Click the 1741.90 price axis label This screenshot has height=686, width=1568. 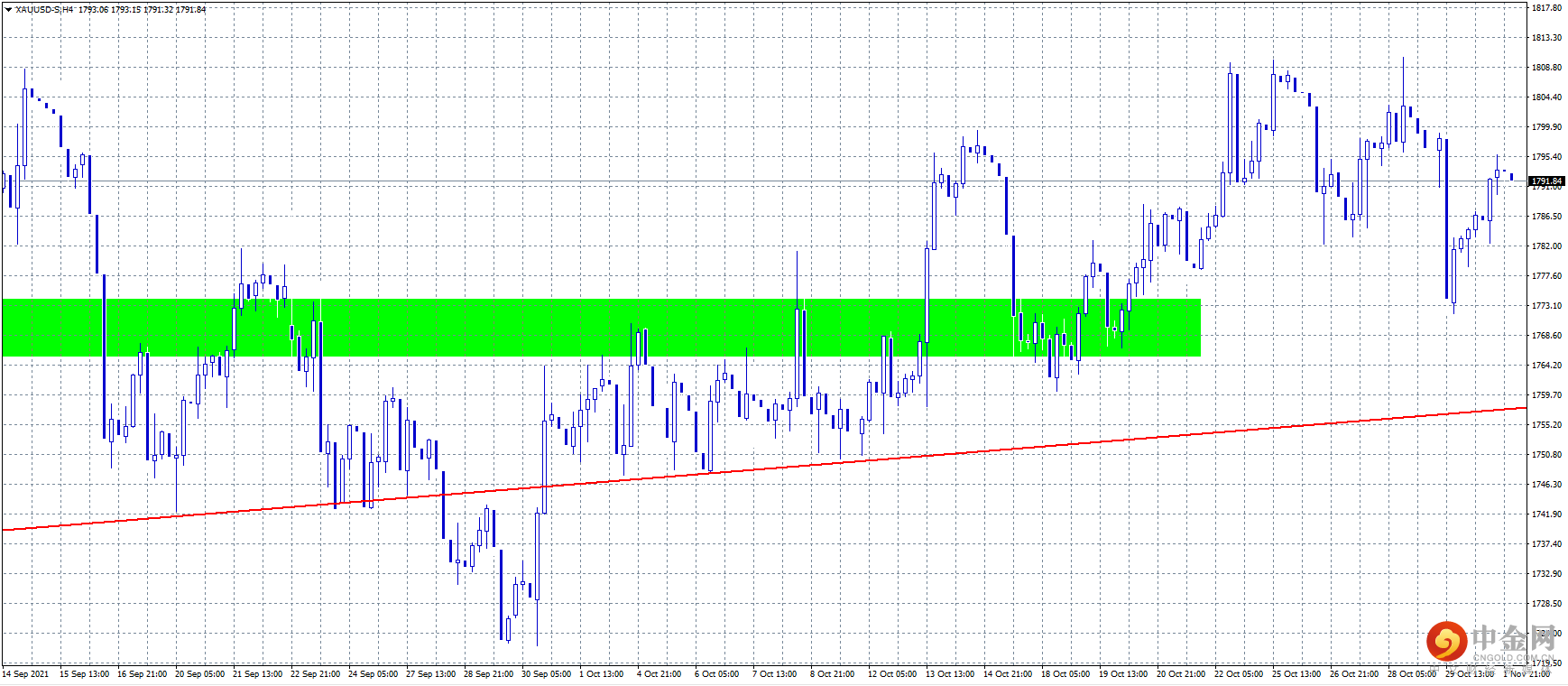(x=1546, y=514)
